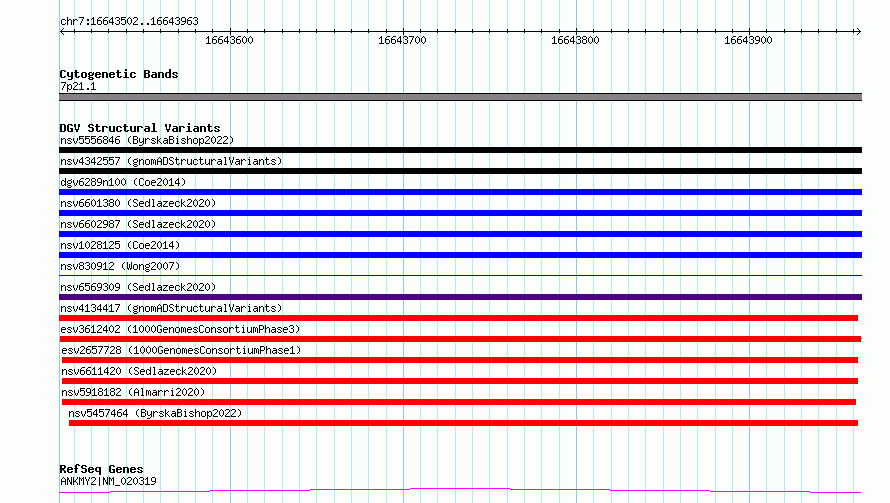The height and width of the screenshot is (503, 890).
Task: Click the nsv5556846 (ByrskaBishop2022) variant label
Action: pos(147,140)
